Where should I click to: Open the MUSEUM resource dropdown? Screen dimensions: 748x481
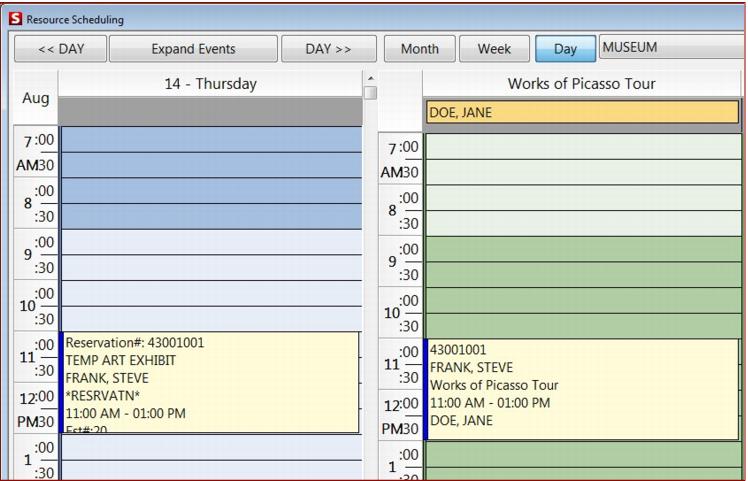pos(671,48)
